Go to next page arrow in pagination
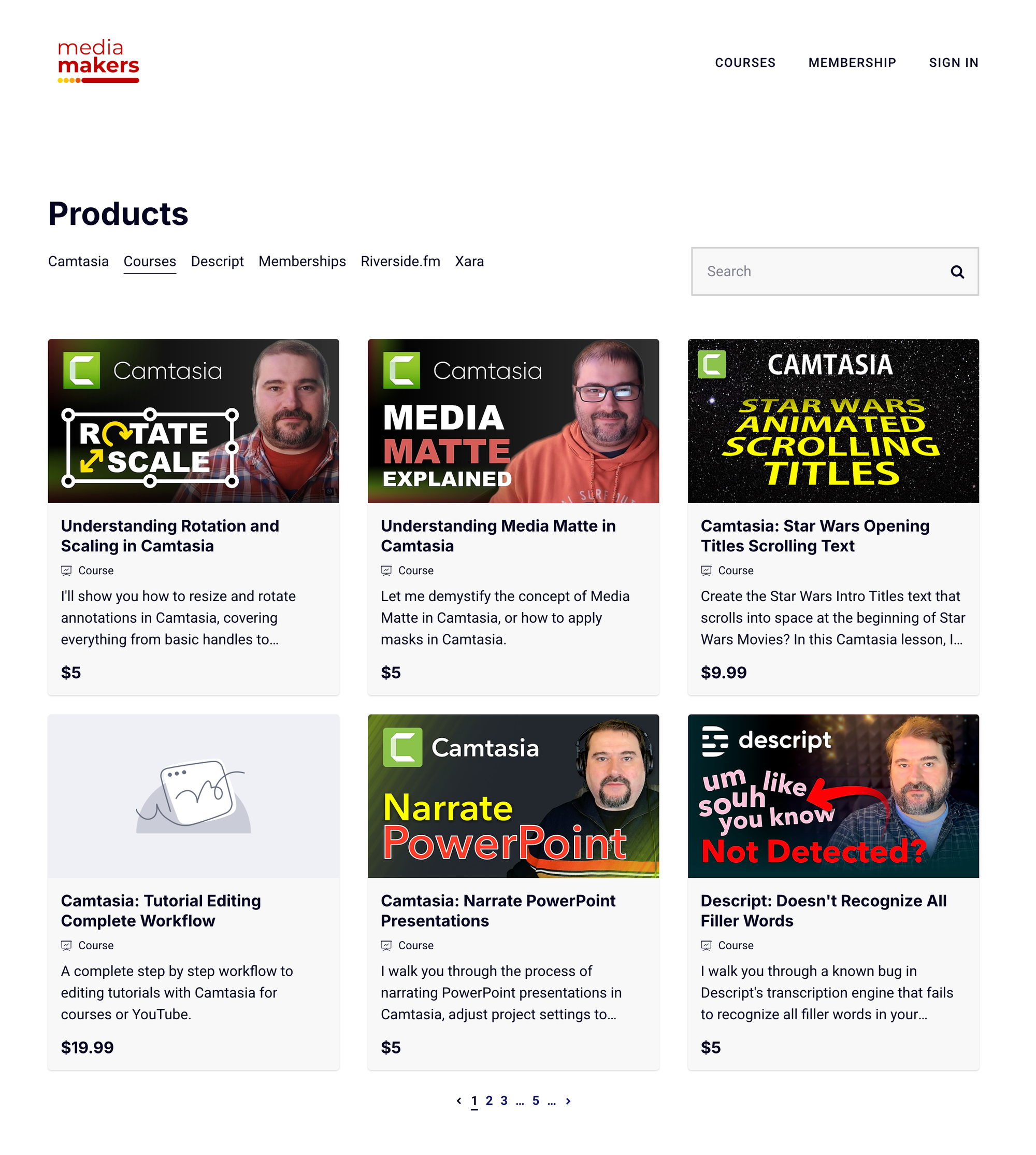The width and height of the screenshot is (1036, 1155). tap(568, 1100)
